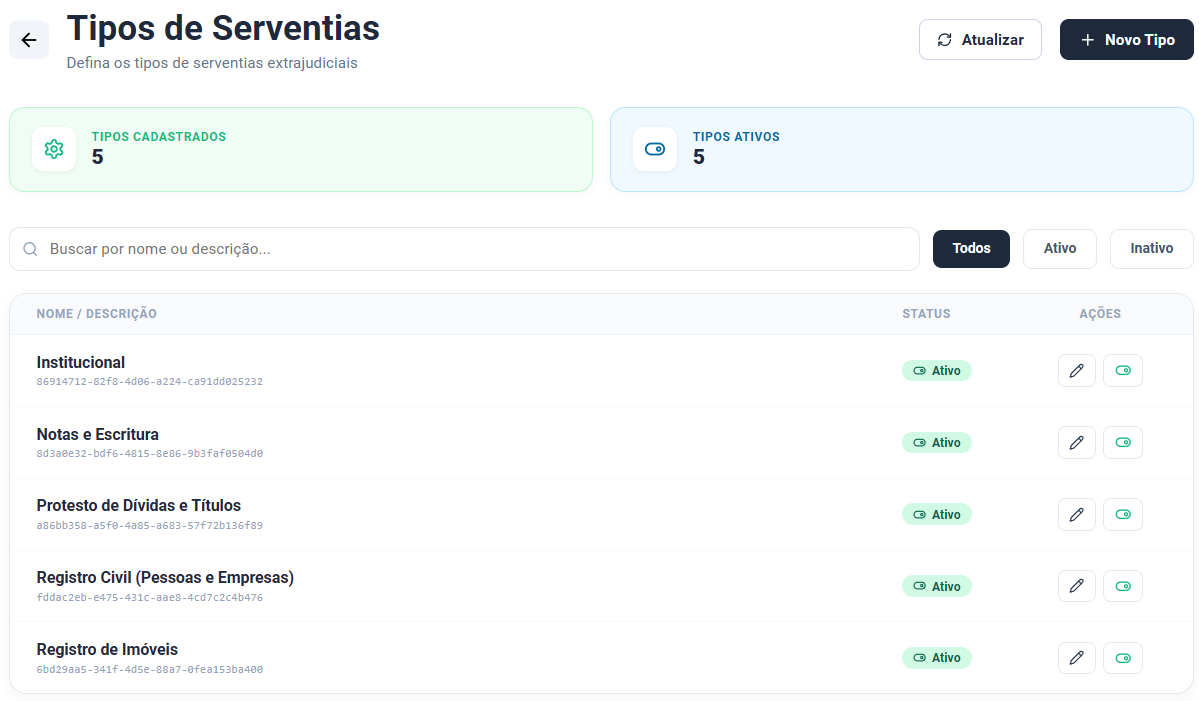Viewport: 1199px width, 701px height.
Task: Refresh list with Atualizar button
Action: coord(980,40)
